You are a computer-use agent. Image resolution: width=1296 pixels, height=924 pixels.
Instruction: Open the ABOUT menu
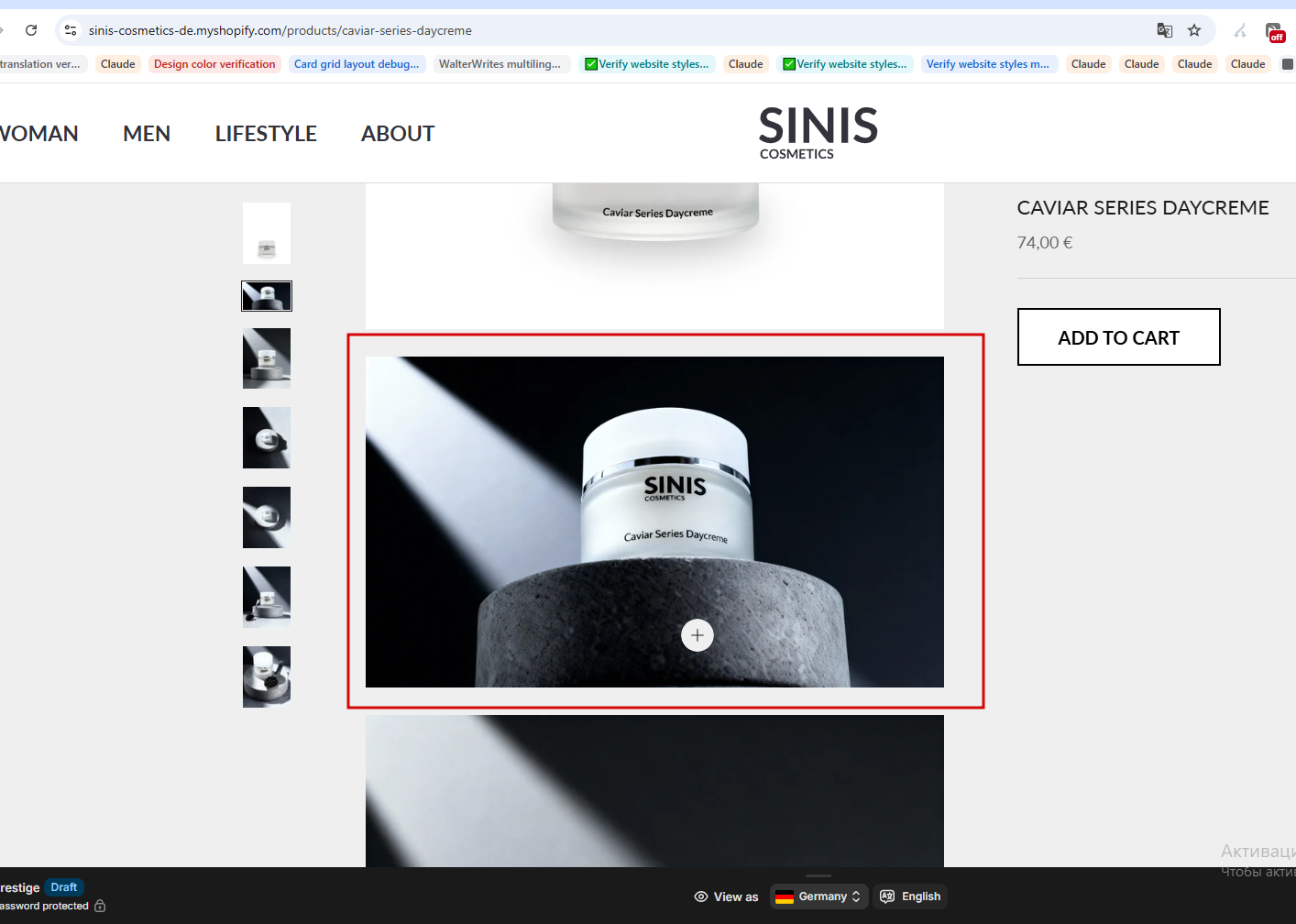click(x=398, y=134)
